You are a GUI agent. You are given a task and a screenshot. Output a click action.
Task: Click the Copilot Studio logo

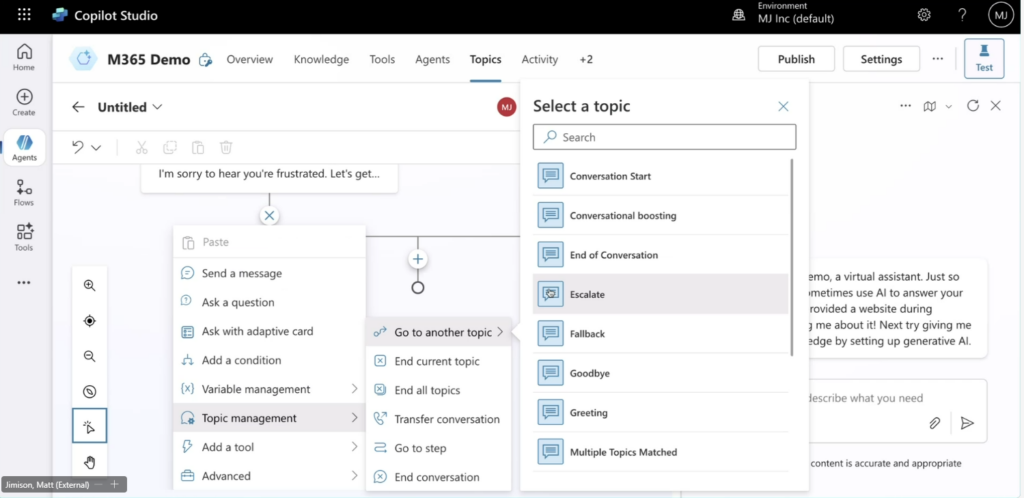61,15
